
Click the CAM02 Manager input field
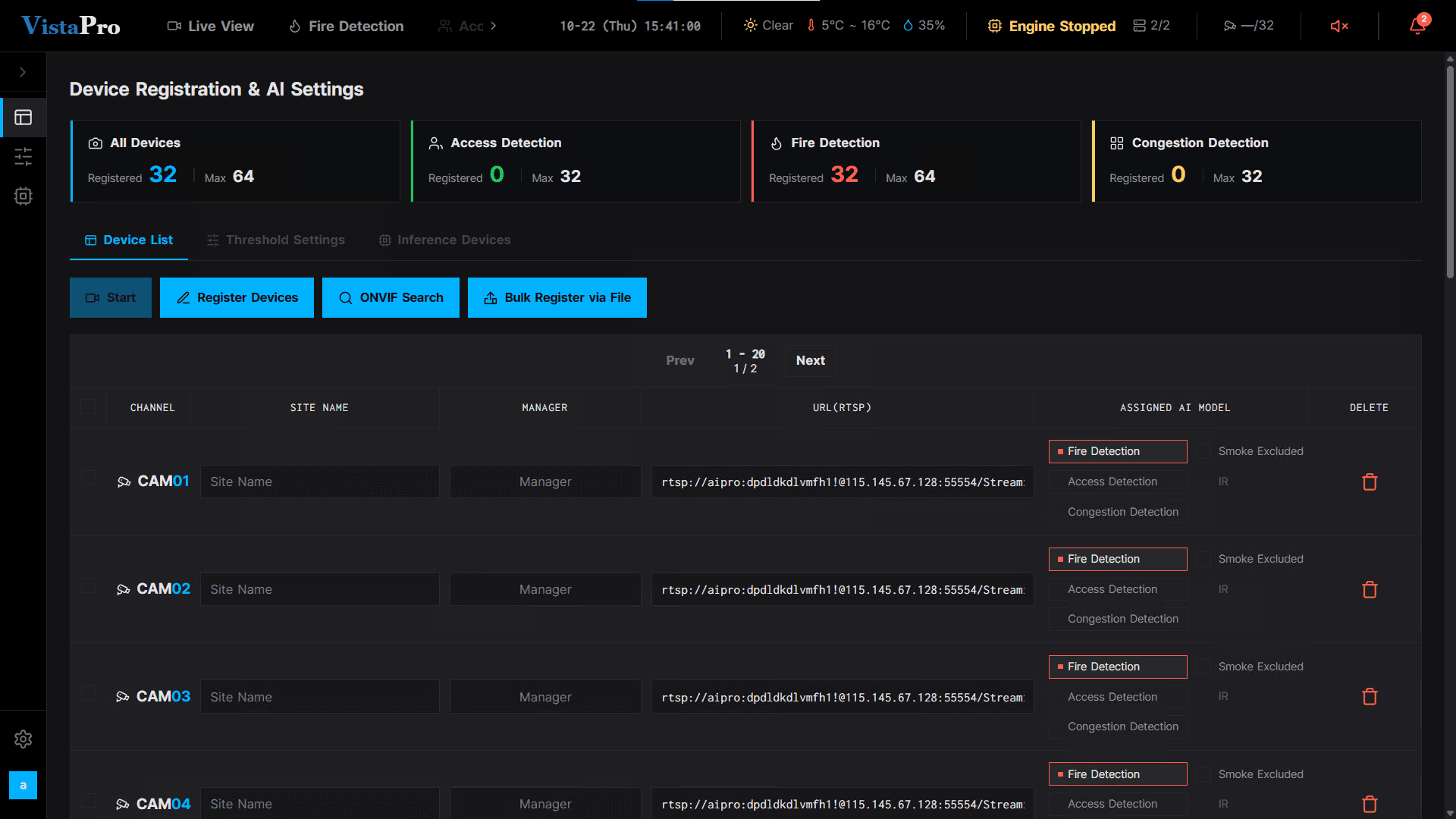click(x=545, y=589)
